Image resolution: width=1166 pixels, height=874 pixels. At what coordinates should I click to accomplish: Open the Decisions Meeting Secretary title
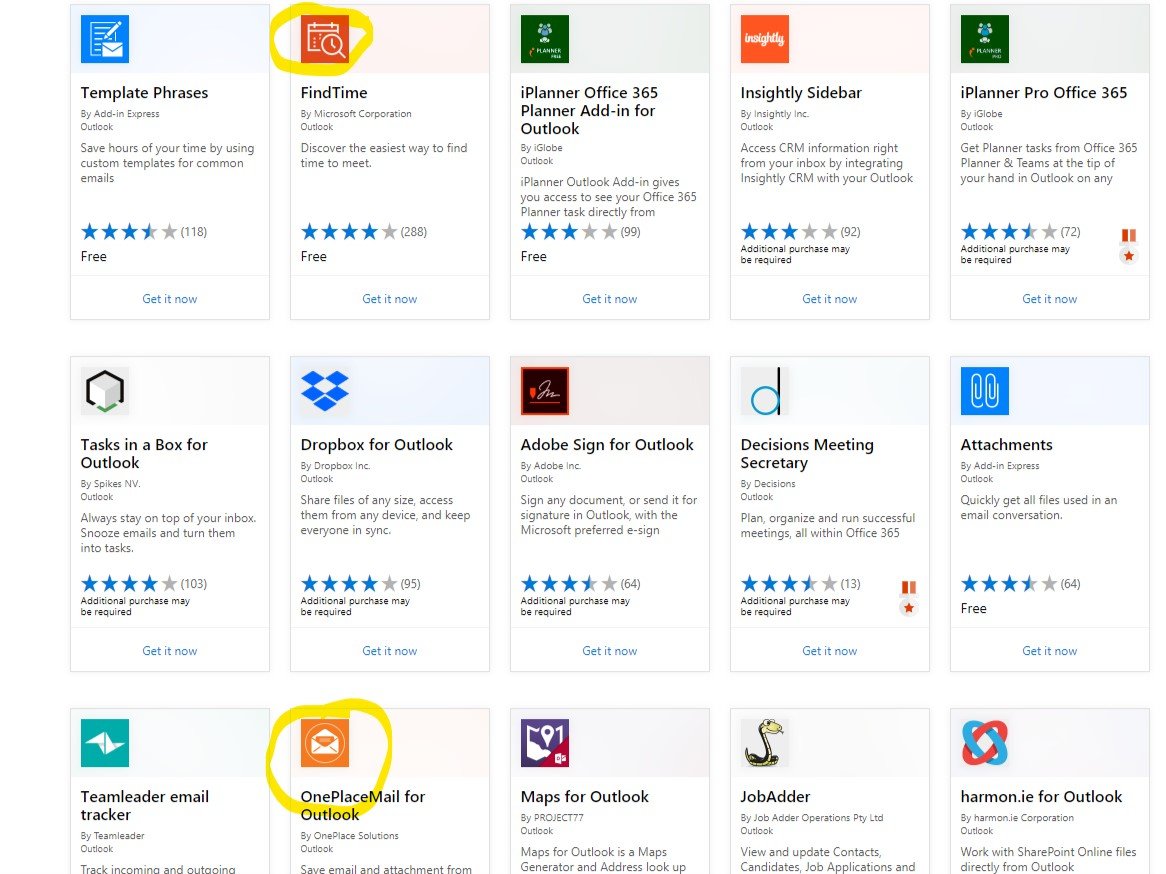(x=807, y=454)
